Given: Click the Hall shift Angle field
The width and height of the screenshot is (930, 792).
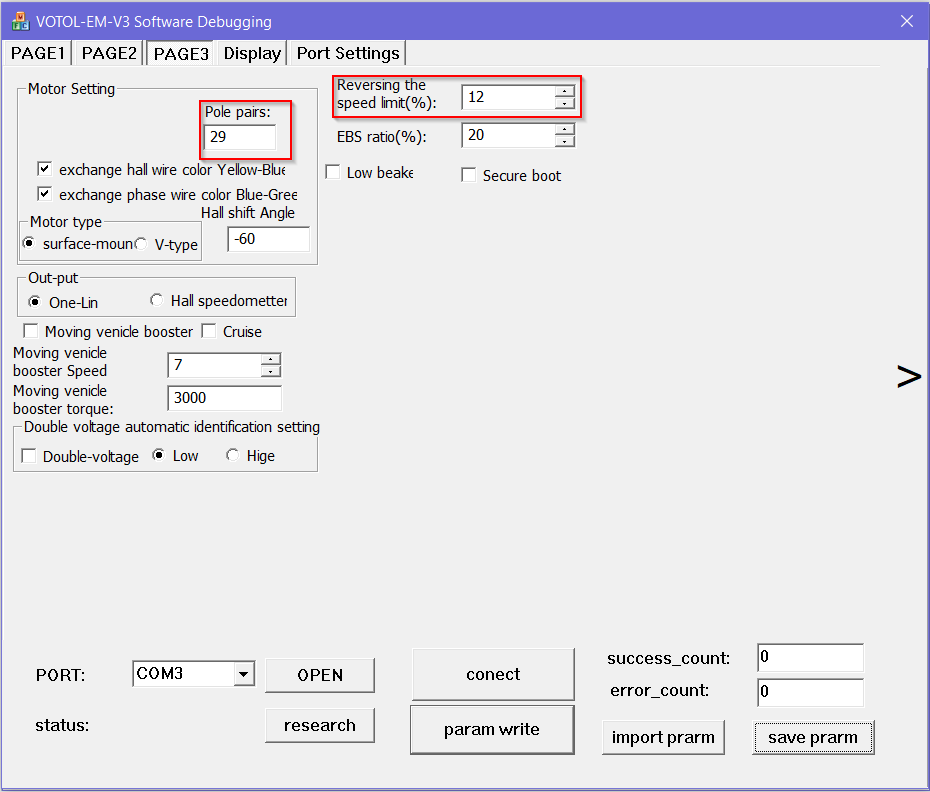Looking at the screenshot, I should 268,239.
